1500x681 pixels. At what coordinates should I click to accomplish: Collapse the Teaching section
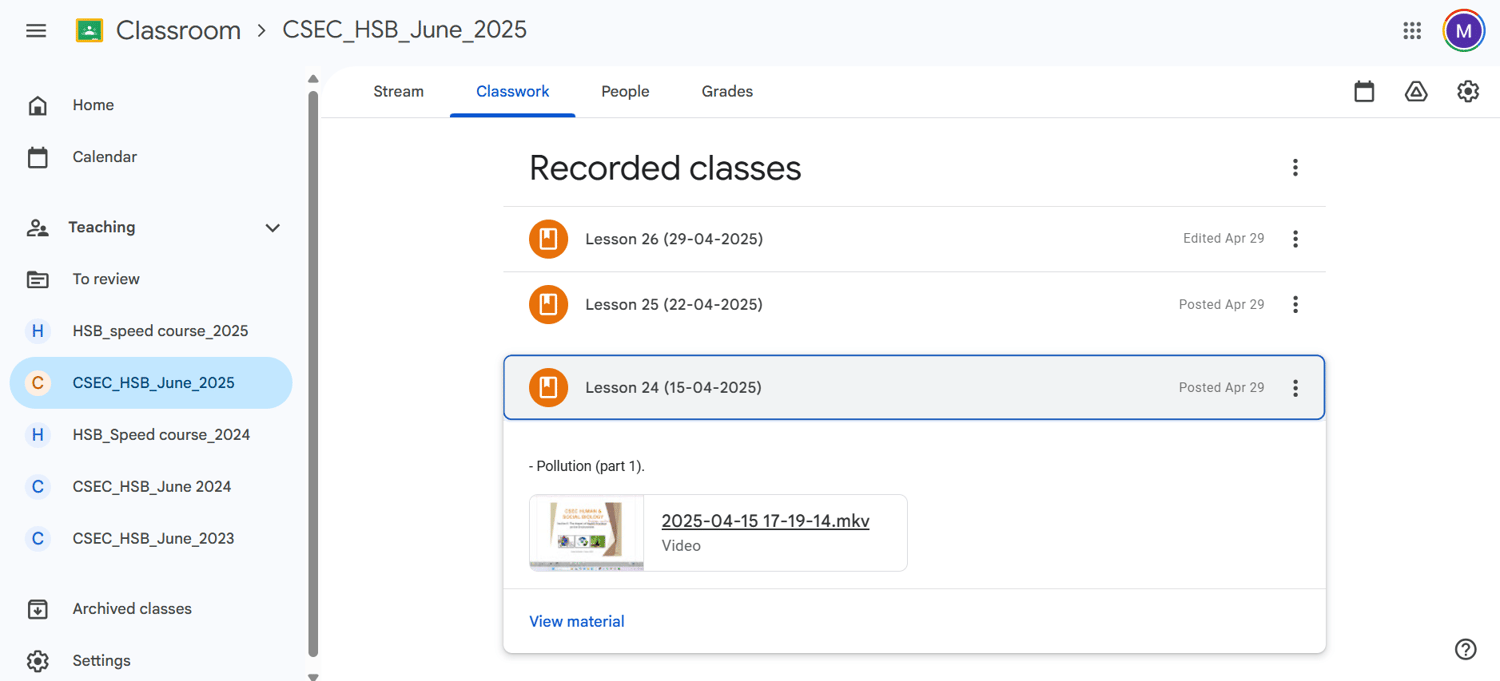tap(272, 228)
